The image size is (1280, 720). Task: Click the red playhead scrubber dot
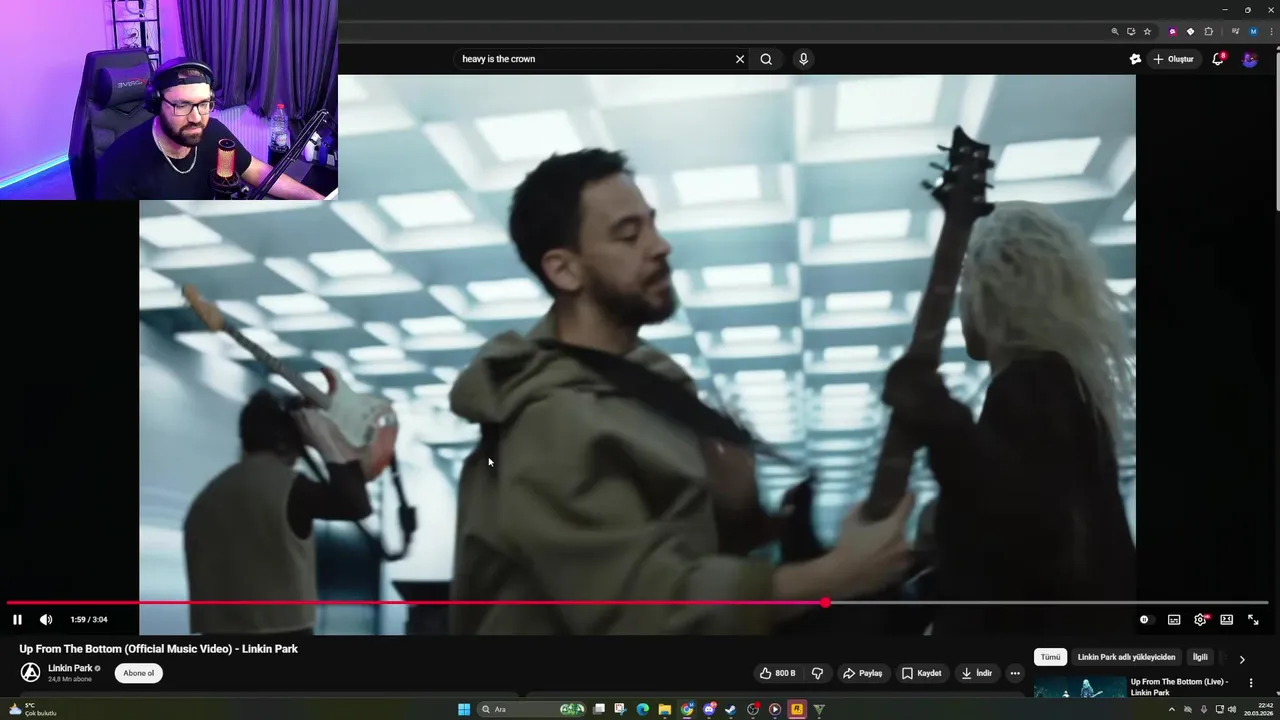tap(825, 603)
